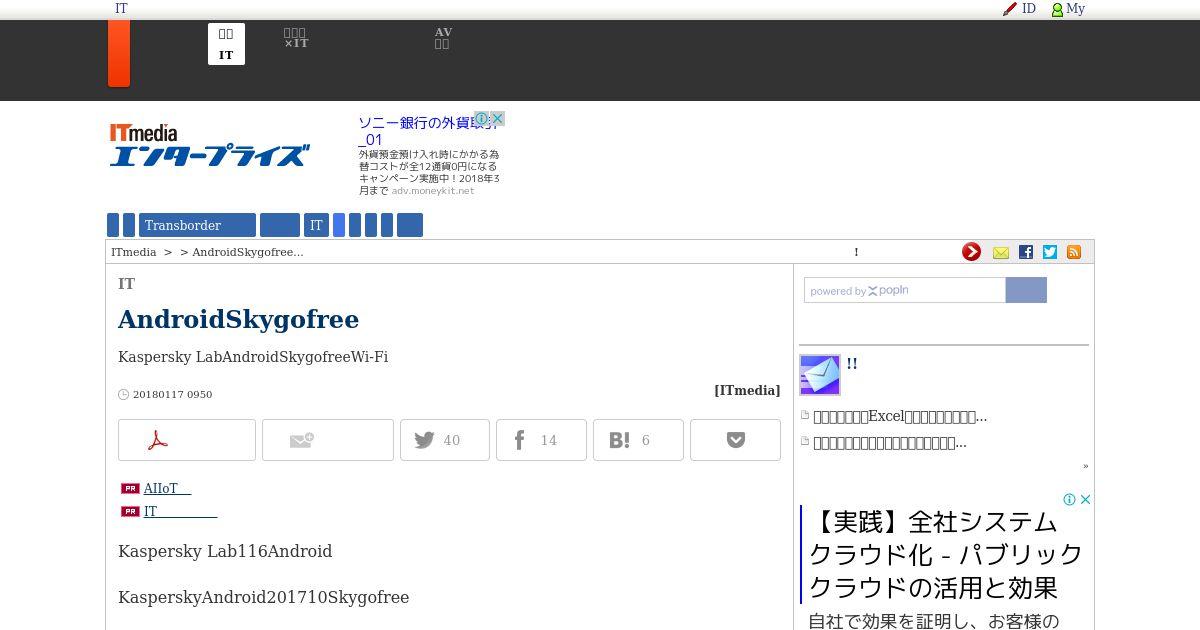Click the AndroidSkygofree breadcrumb text
1200x630 pixels.
click(248, 252)
